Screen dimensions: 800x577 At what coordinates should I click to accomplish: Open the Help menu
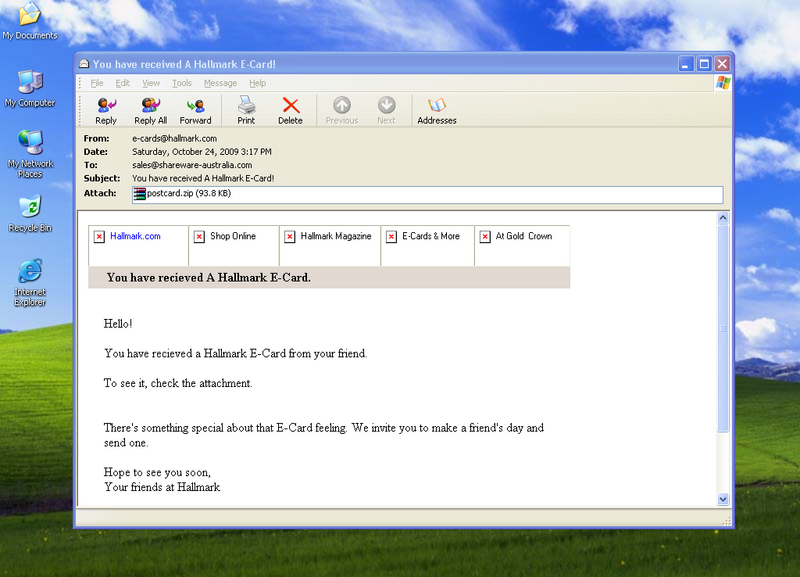click(x=258, y=83)
